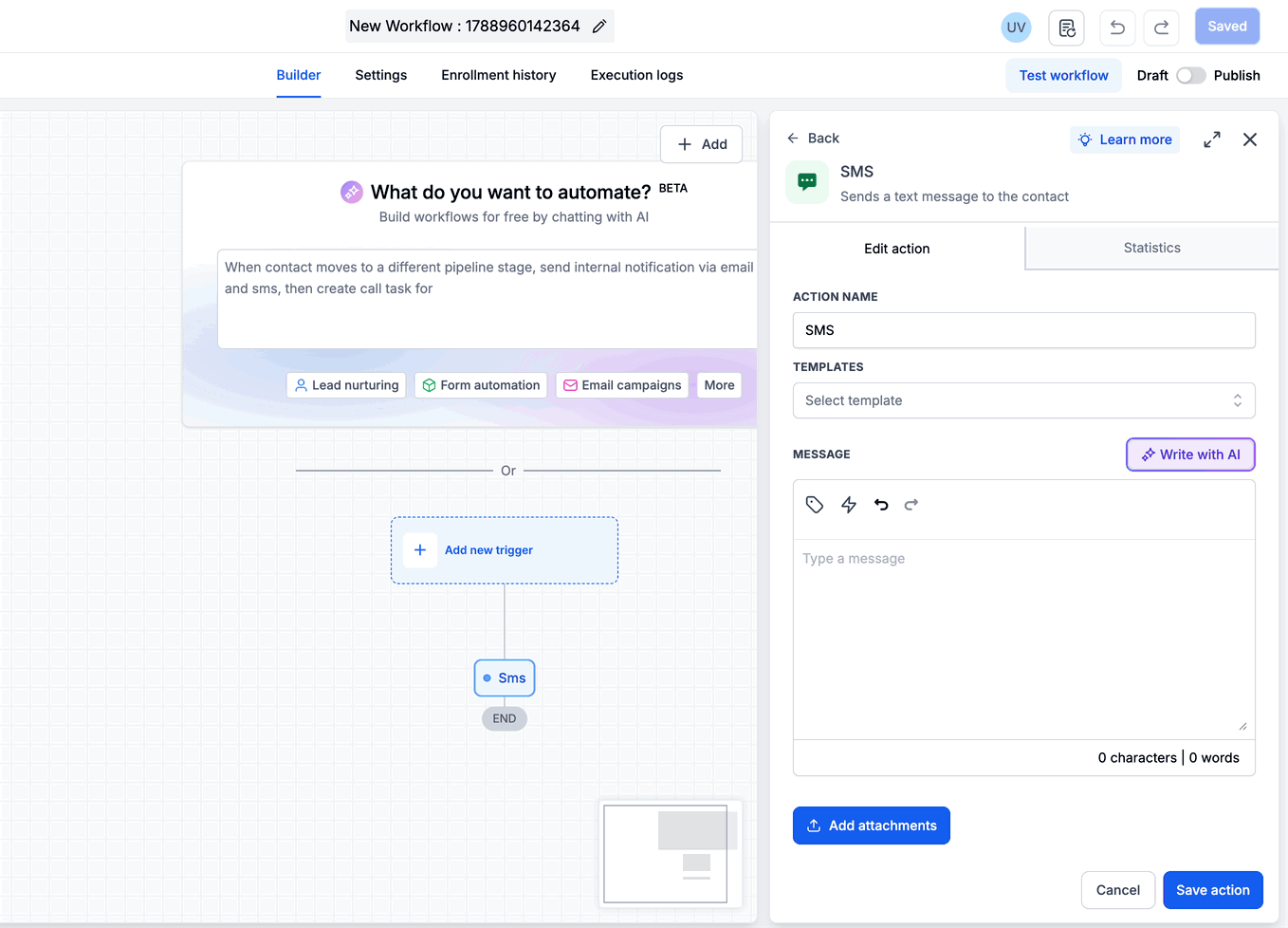This screenshot has width=1288, height=928.
Task: Select Lead nurturing suggestion chip
Action: [x=346, y=385]
